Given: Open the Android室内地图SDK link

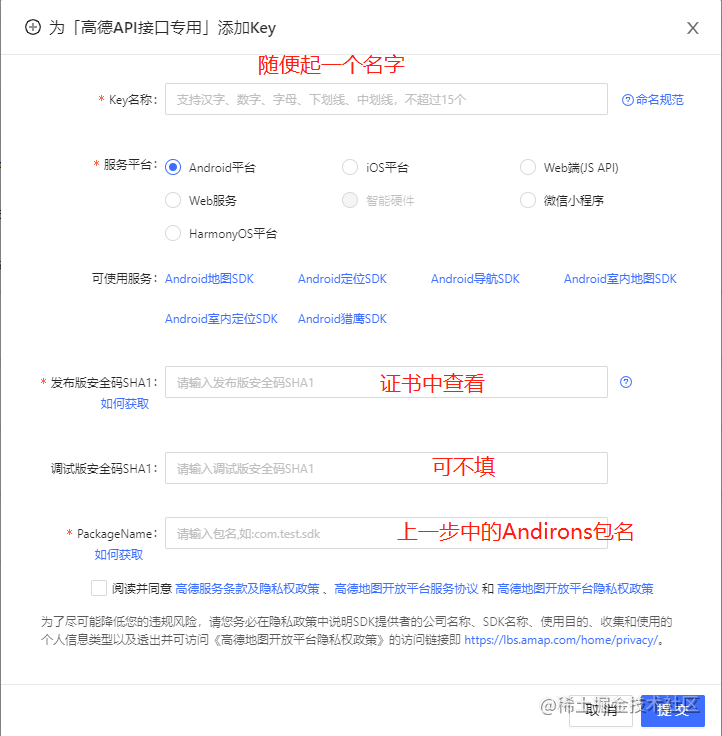Looking at the screenshot, I should pyautogui.click(x=620, y=279).
